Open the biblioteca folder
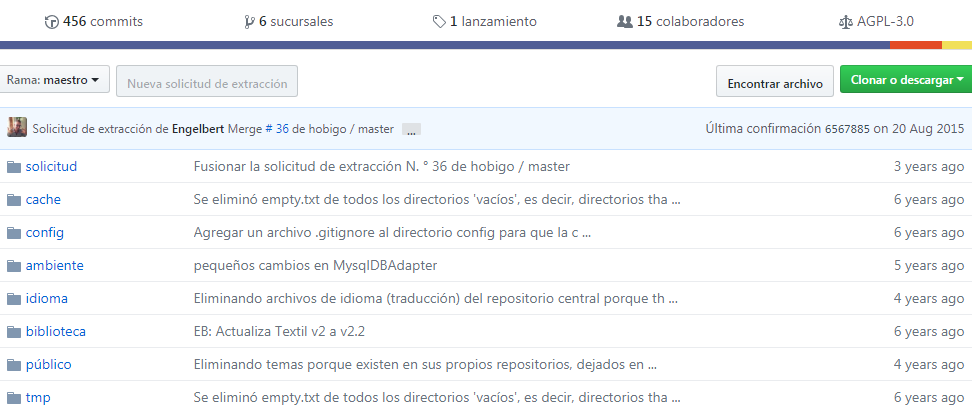The height and width of the screenshot is (410, 972). (x=56, y=331)
